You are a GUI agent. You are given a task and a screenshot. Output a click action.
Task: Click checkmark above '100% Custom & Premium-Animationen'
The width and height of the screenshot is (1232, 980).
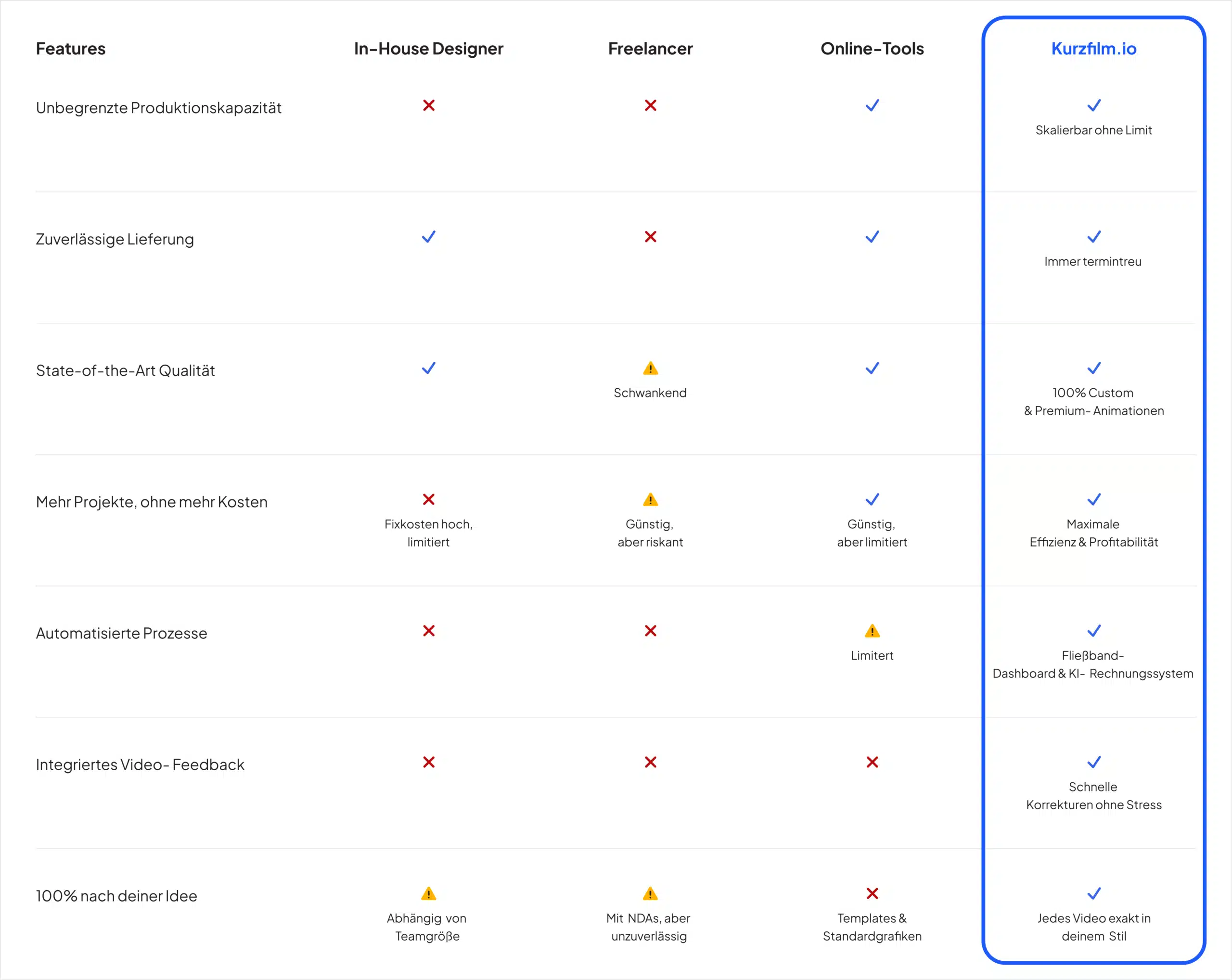tap(1094, 368)
